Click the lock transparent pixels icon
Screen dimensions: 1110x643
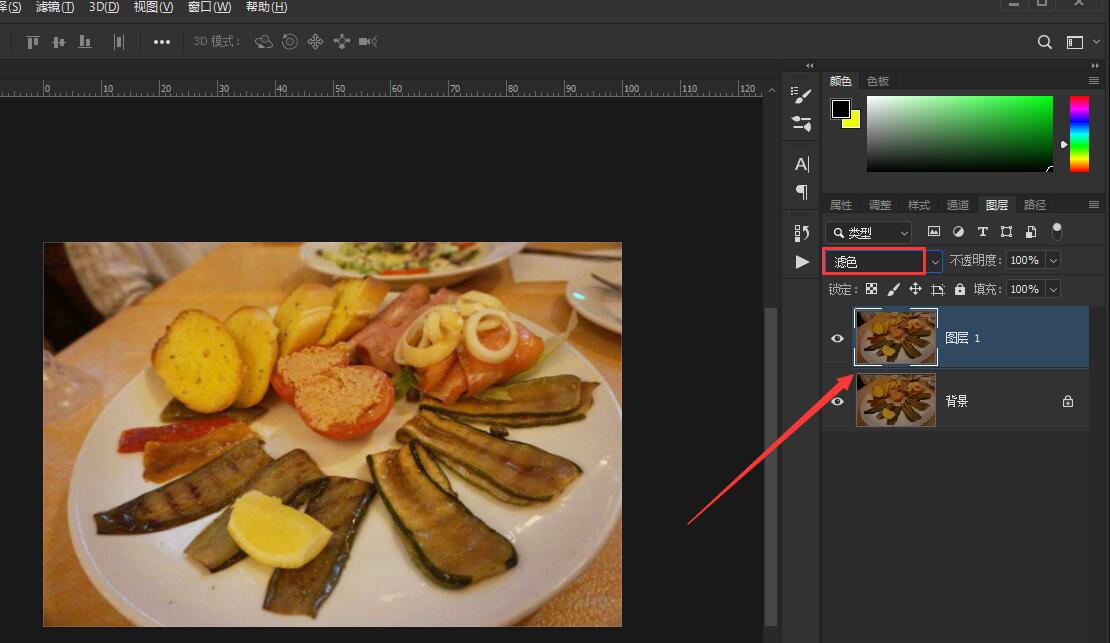[871, 289]
